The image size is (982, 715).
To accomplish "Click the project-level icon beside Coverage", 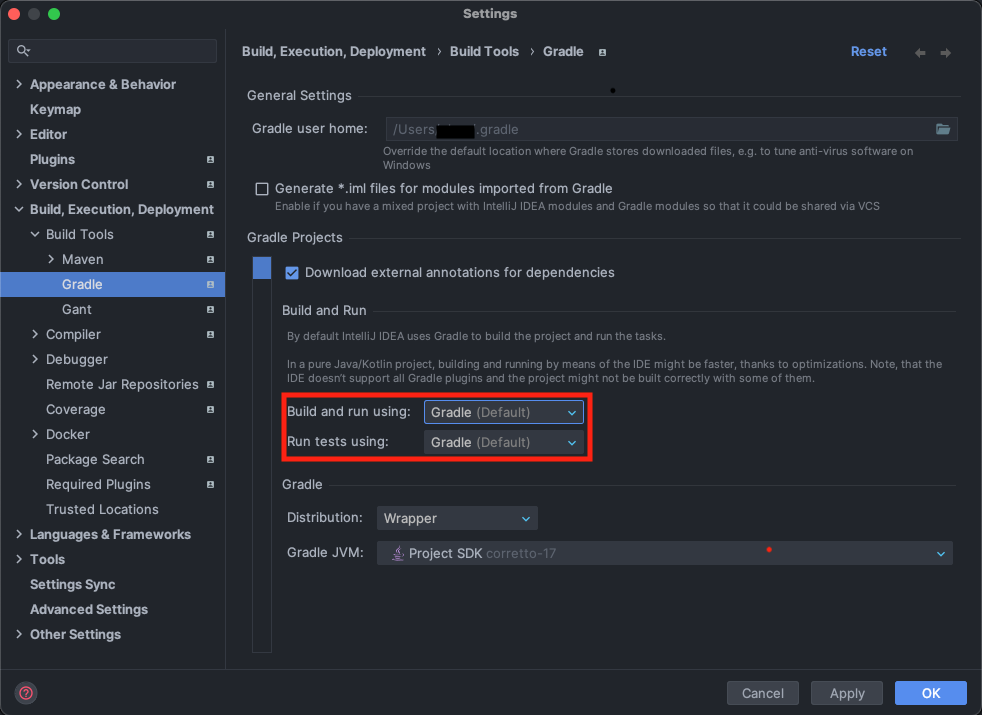I will click(210, 410).
